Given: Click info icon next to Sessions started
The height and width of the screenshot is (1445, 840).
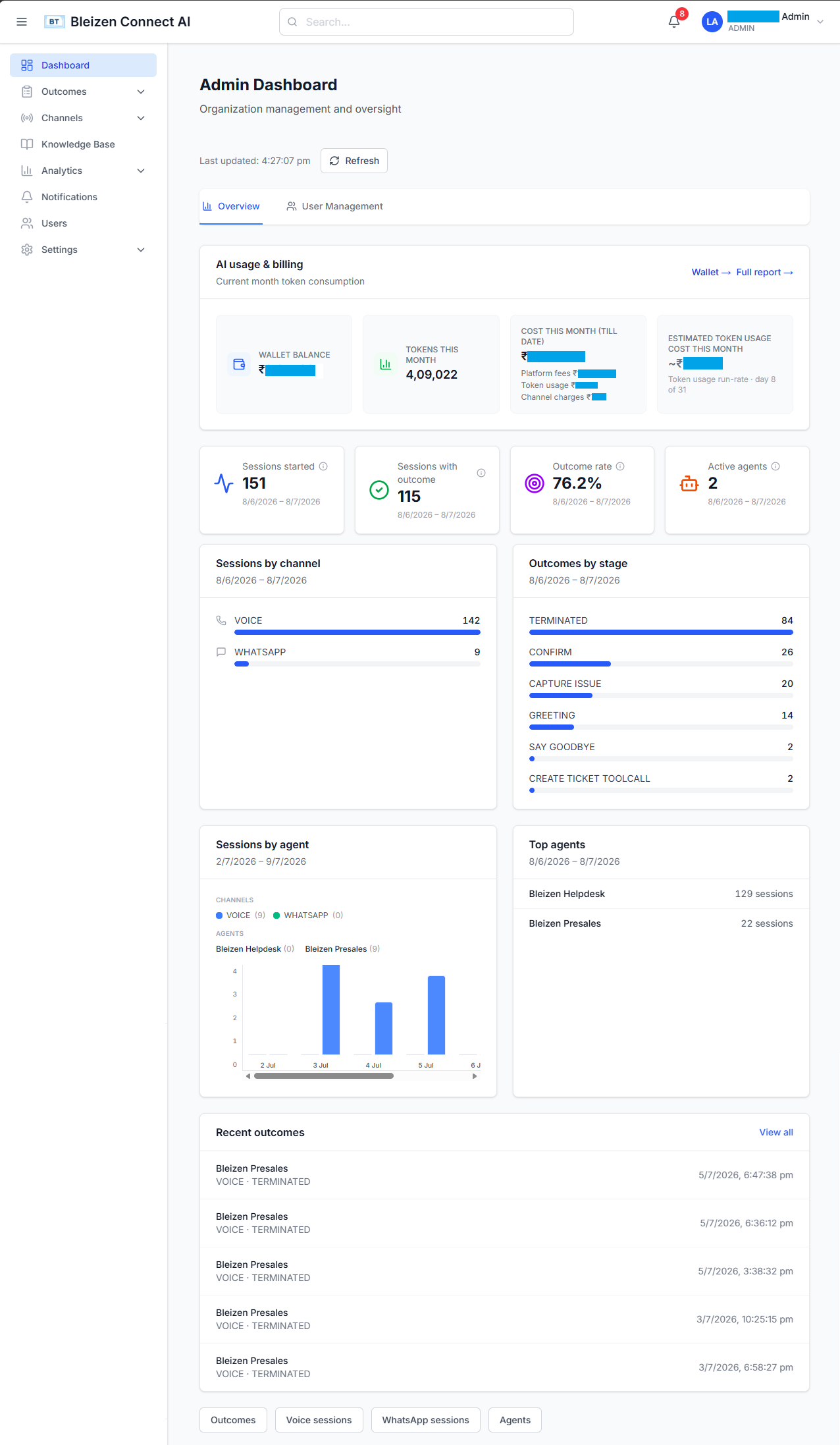Looking at the screenshot, I should [323, 466].
